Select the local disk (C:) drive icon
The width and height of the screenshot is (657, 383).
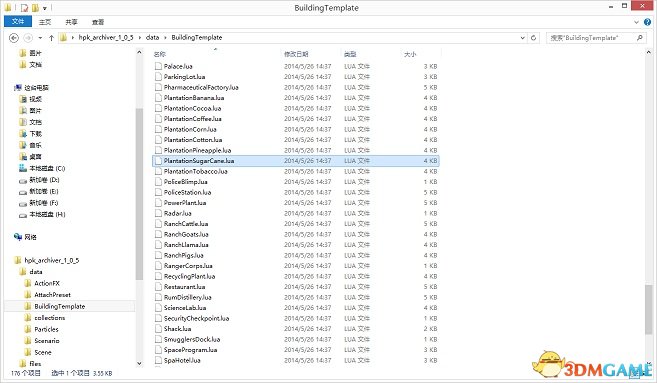click(23, 168)
